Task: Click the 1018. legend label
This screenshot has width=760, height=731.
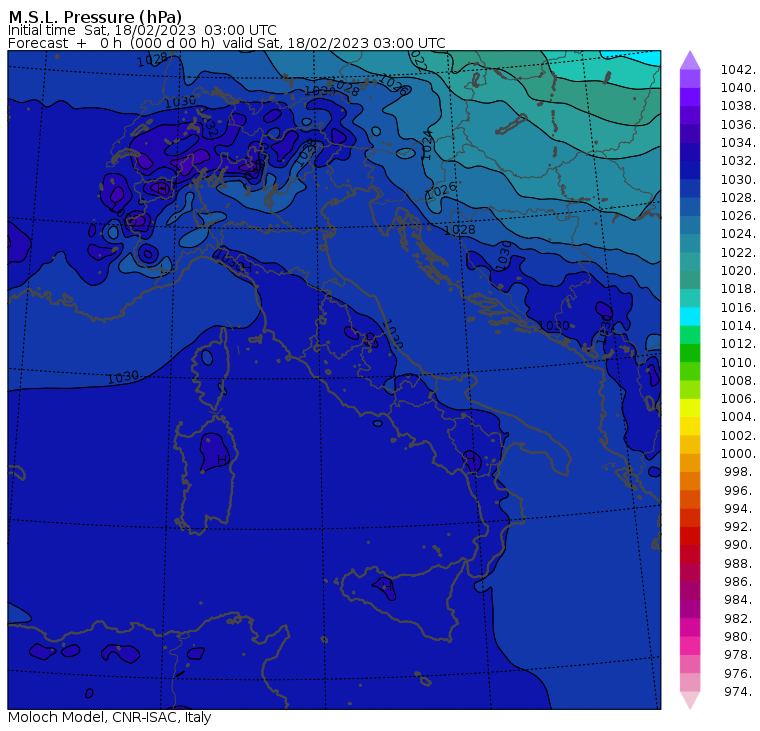Action: pyautogui.click(x=738, y=288)
